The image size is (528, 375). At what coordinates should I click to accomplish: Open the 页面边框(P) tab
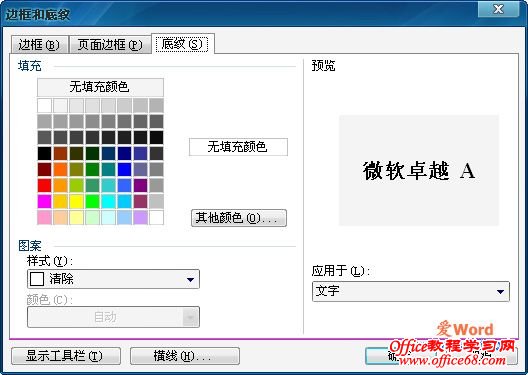pyautogui.click(x=110, y=44)
